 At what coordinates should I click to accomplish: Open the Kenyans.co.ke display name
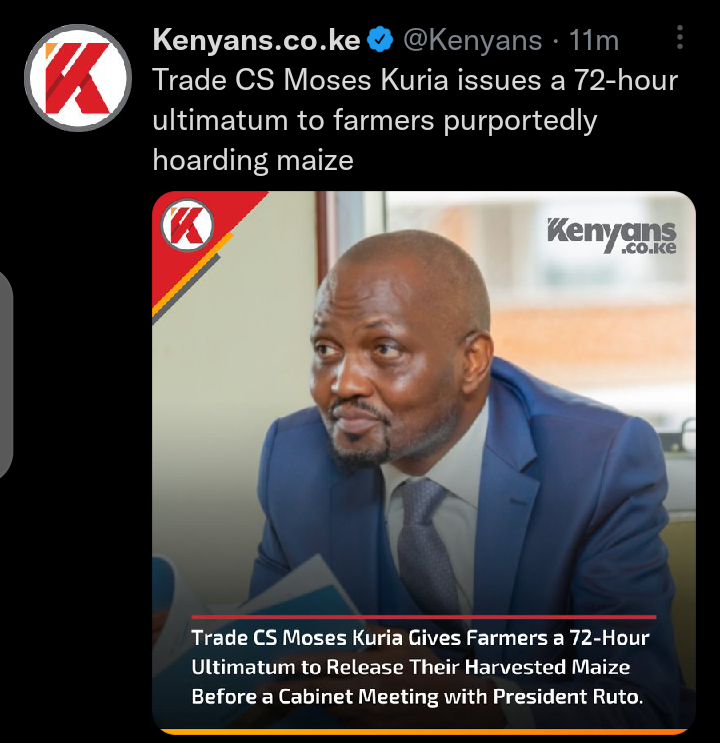tap(256, 40)
